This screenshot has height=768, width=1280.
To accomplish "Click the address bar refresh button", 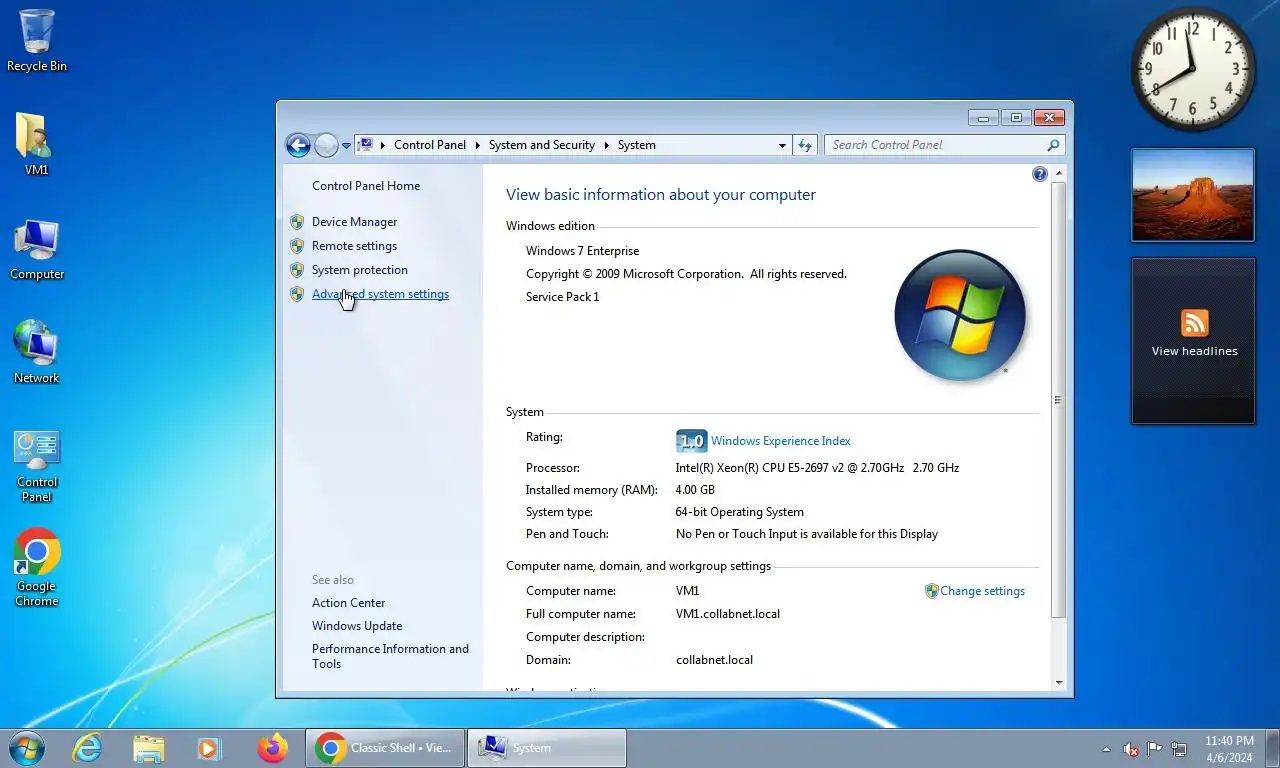I will 805,145.
